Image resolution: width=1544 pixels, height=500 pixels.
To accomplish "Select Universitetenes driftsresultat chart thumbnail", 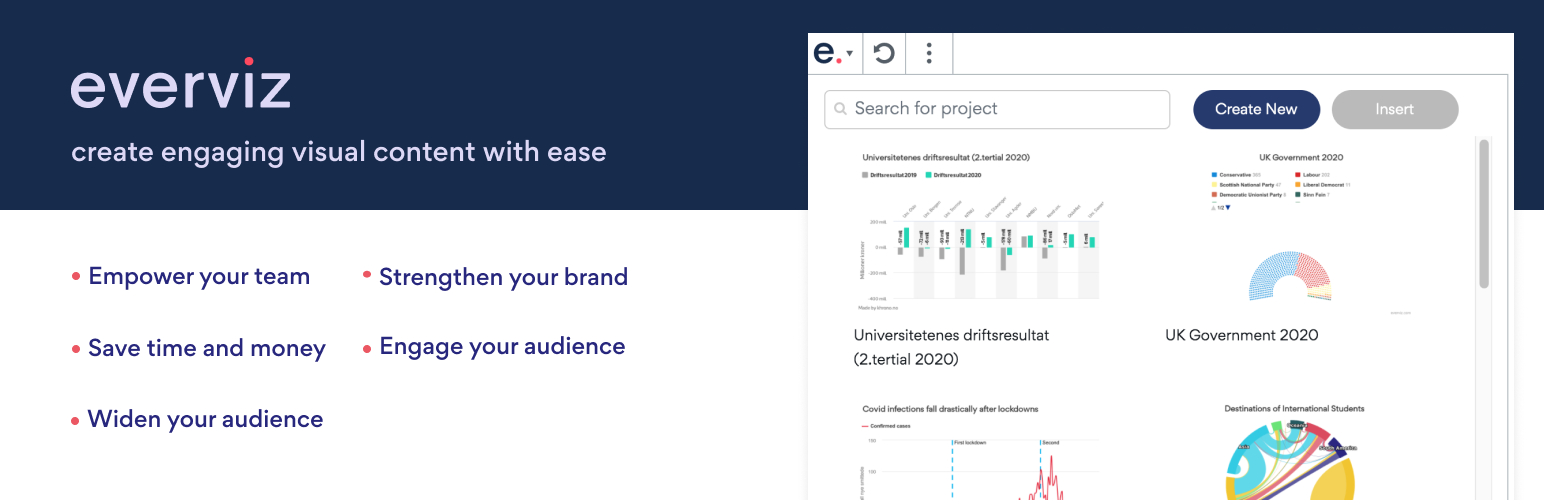I will pyautogui.click(x=979, y=232).
